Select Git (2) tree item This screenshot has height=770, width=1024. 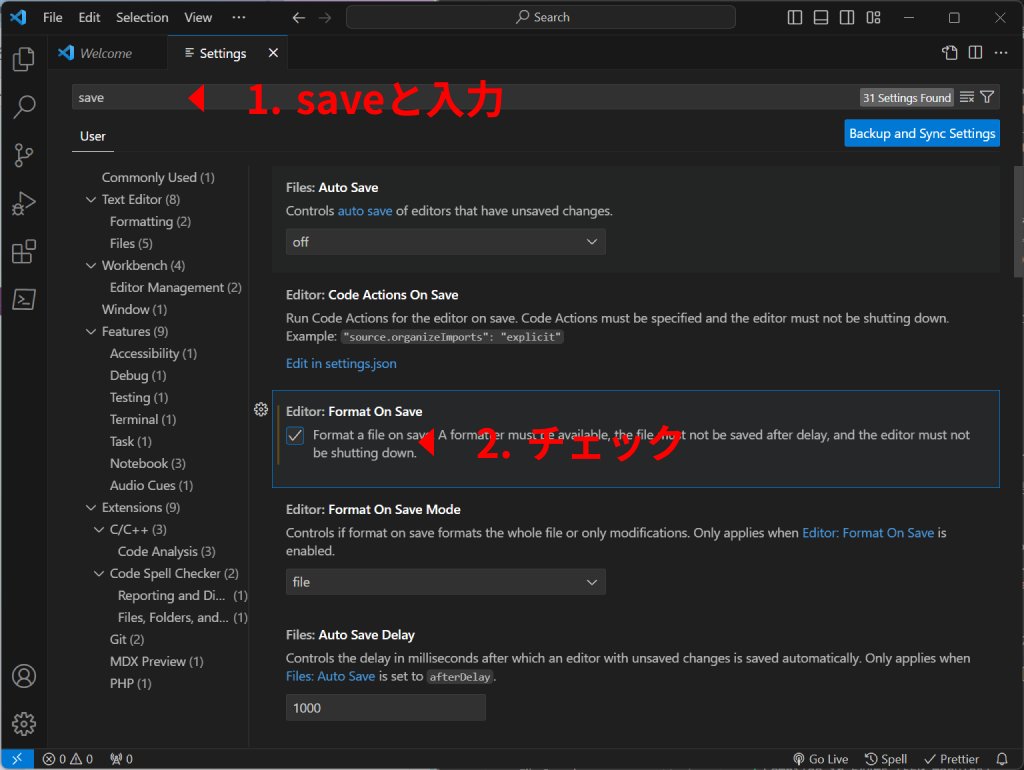tap(127, 639)
